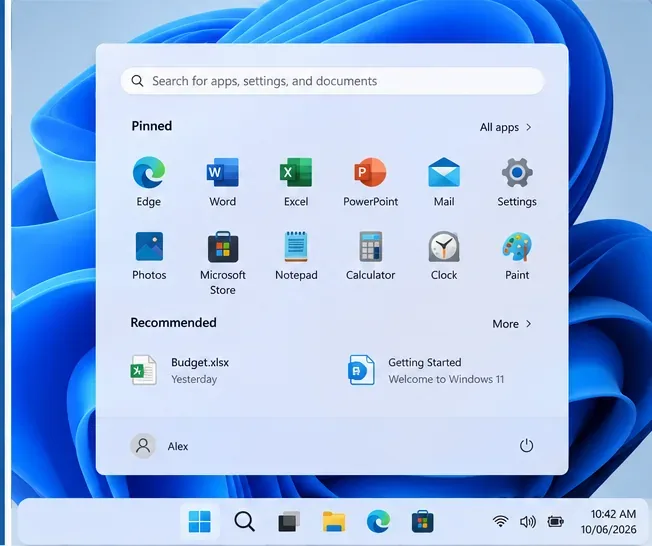Viewport: 652px width, 546px height.
Task: Click the Recommended section heading
Action: click(173, 323)
